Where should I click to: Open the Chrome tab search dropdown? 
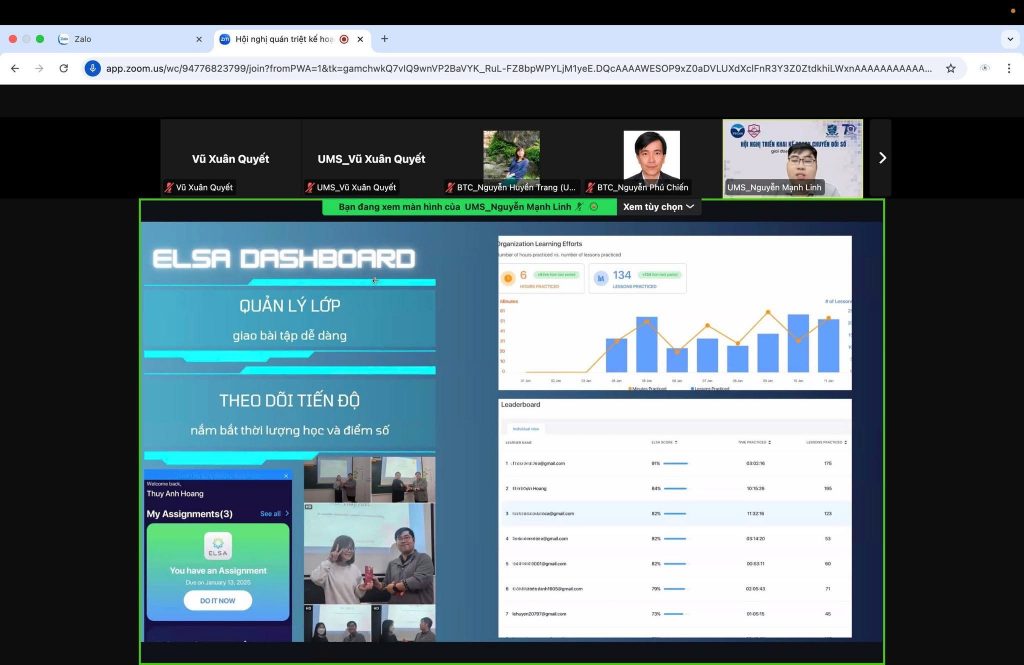point(1010,39)
